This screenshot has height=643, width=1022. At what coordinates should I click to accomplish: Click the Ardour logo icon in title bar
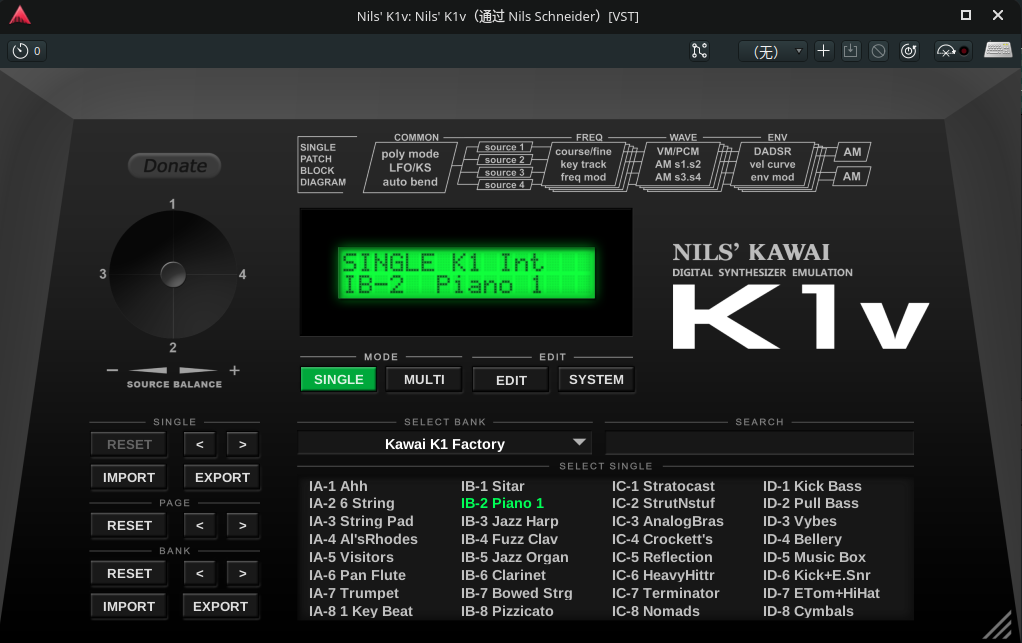tap(20, 16)
